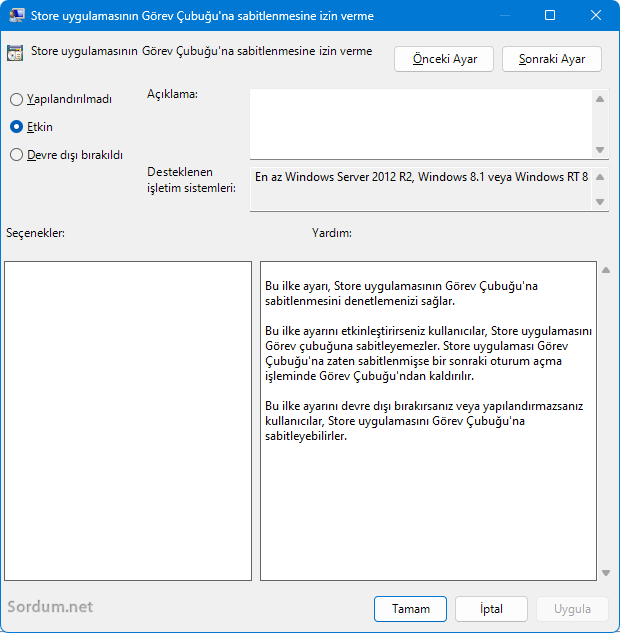The width and height of the screenshot is (620, 633).
Task: Click the help text 'Bu ilke ayarı, Store uygulamasının'
Action: coord(401,293)
